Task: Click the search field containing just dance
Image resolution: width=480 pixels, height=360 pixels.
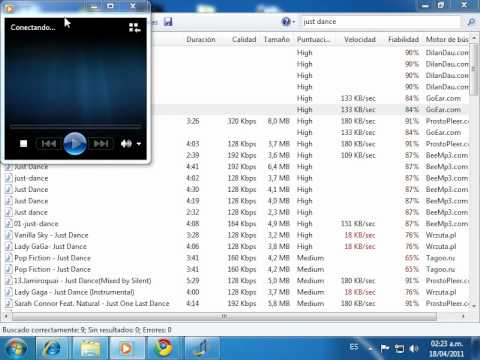Action: click(x=381, y=22)
